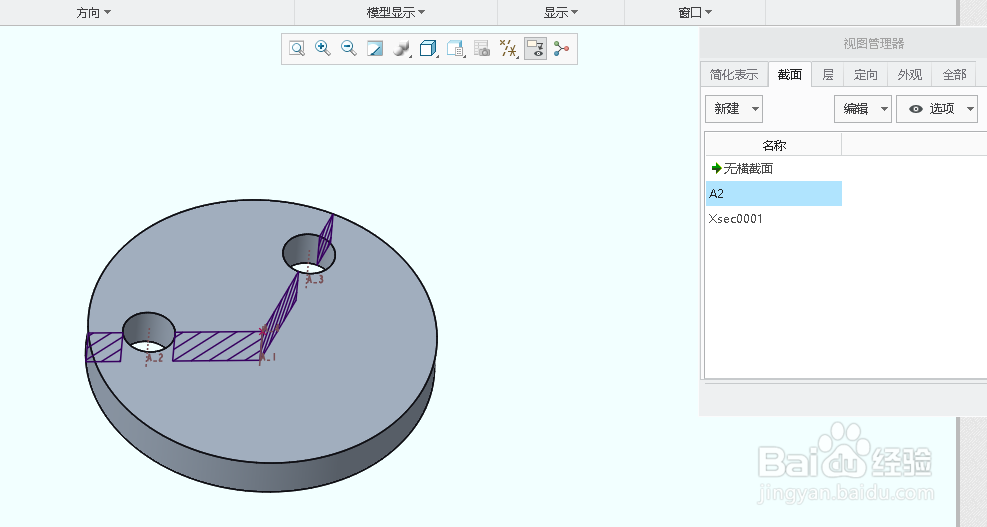Switch to the 全部 tab
The height and width of the screenshot is (527, 987).
954,74
